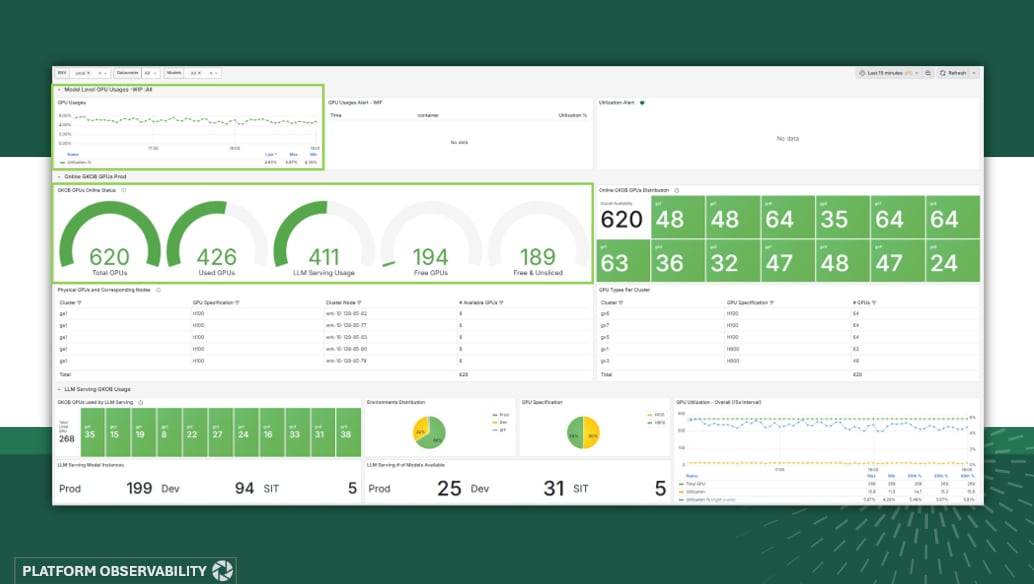Click the distribution tile showing 36
Screen dimensions: 1034x584
[678, 261]
